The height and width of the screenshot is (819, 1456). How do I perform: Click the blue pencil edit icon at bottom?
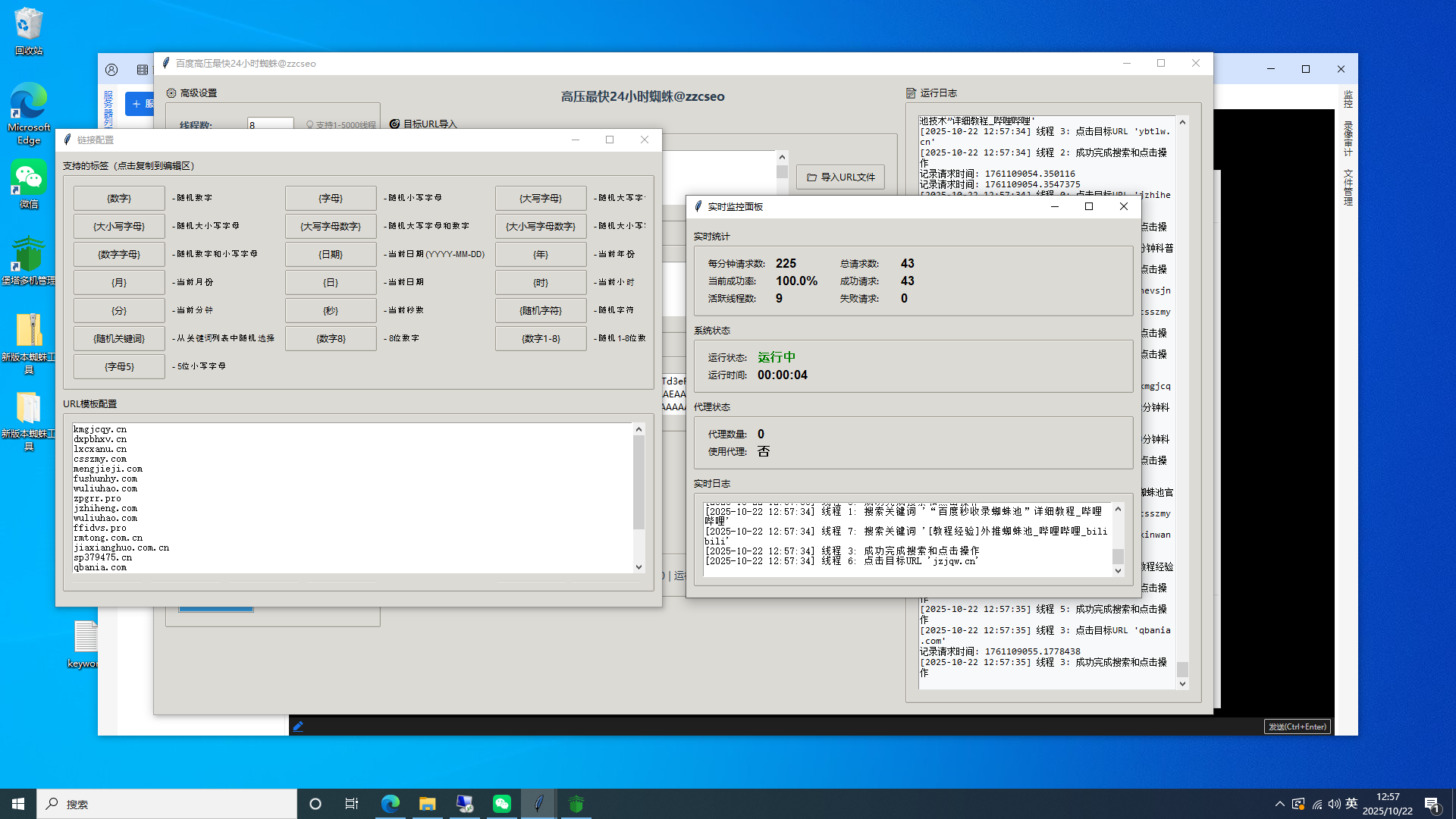coord(298,726)
